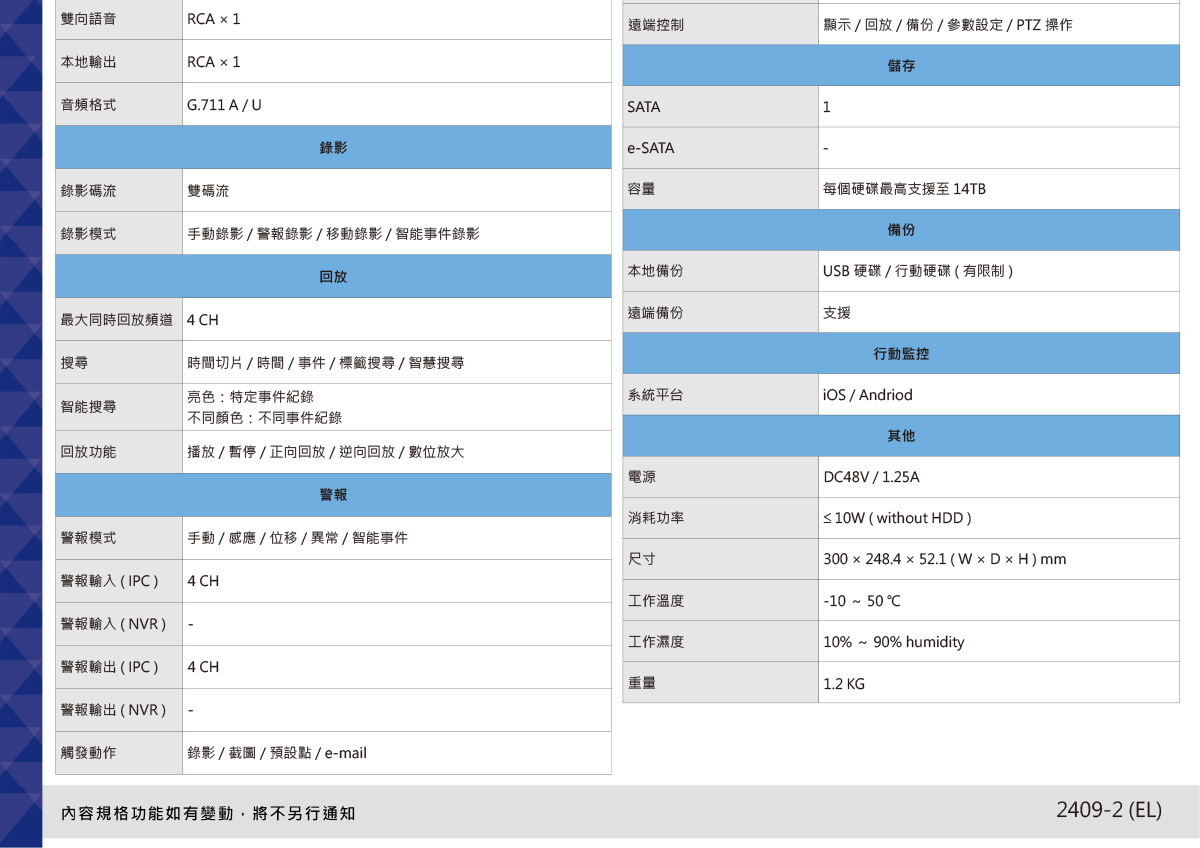This screenshot has width=1200, height=848.
Task: Click the 錄影碼流 label
Action: coord(88,191)
